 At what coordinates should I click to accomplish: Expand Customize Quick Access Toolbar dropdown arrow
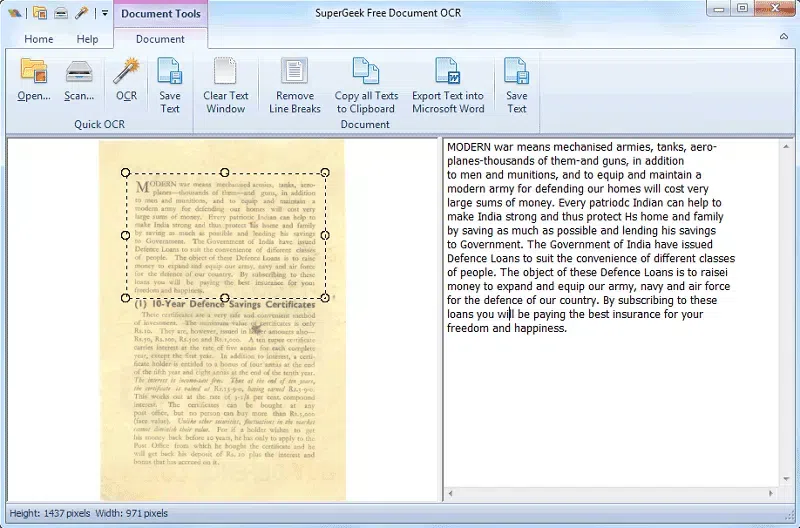pyautogui.click(x=104, y=14)
